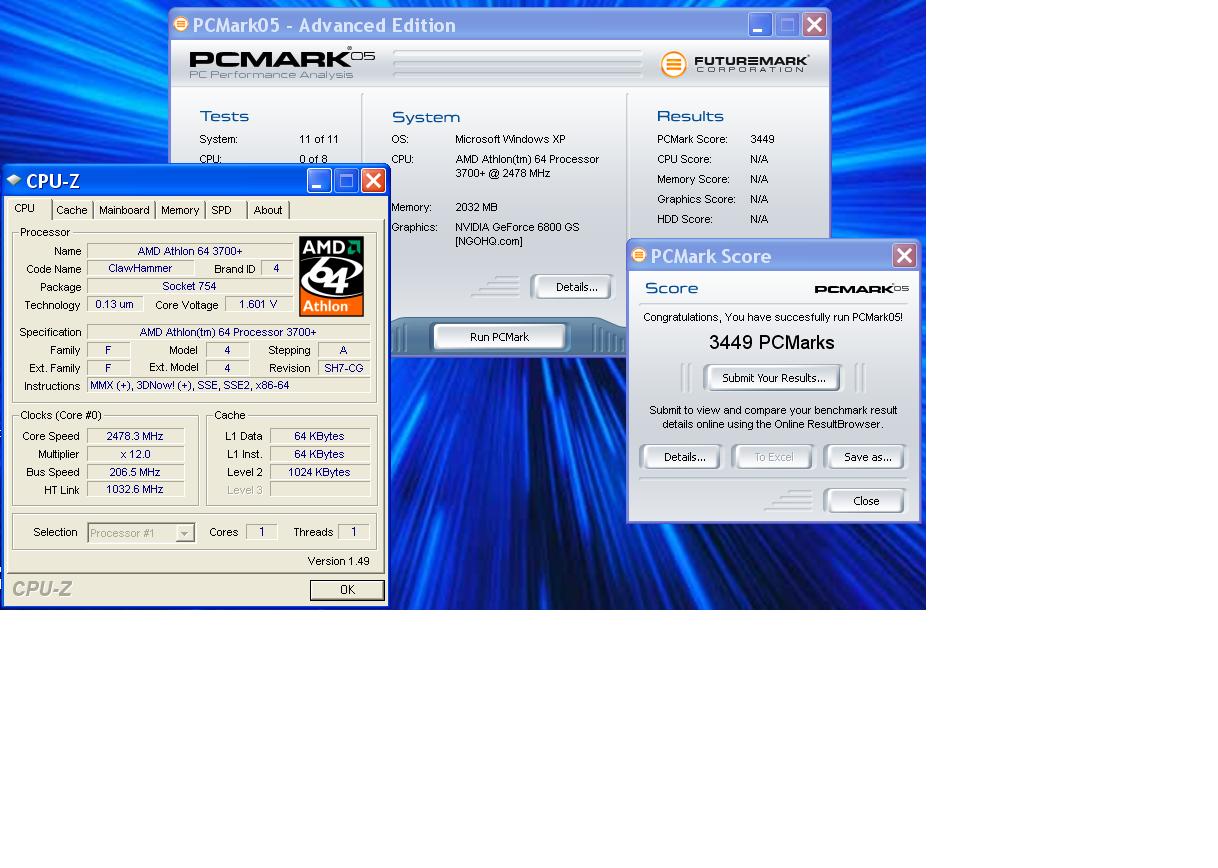The image size is (1218, 868).
Task: Click OK button in CPU-Z
Action: tap(347, 590)
